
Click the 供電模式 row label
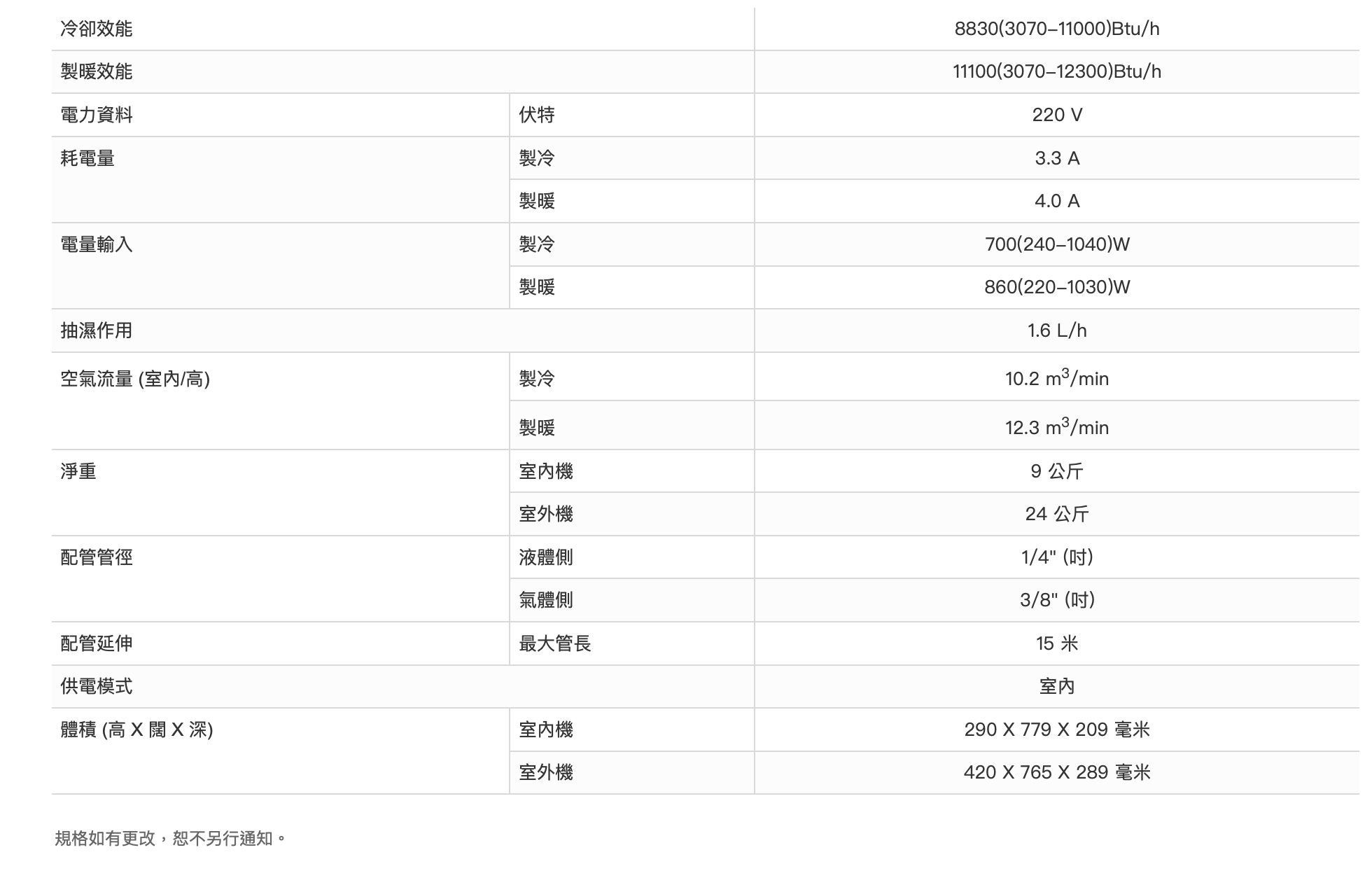[96, 686]
